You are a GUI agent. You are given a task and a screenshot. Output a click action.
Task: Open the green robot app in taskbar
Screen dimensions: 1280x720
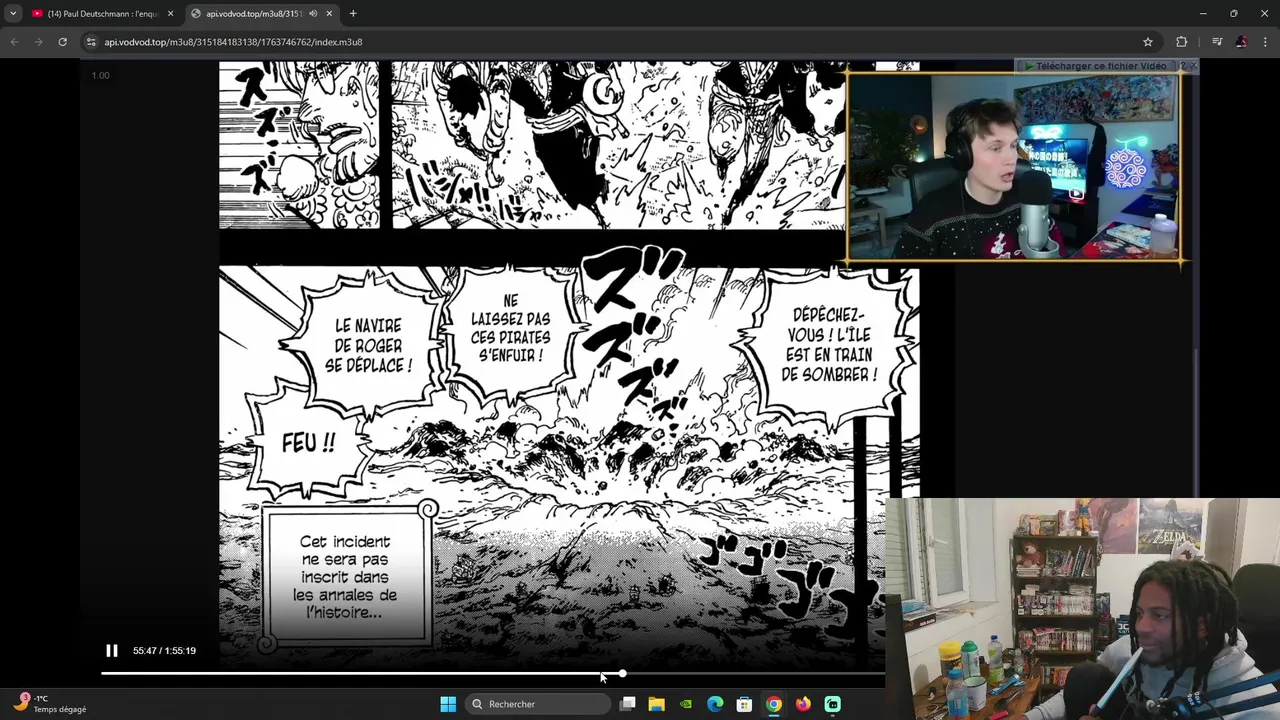(x=832, y=704)
